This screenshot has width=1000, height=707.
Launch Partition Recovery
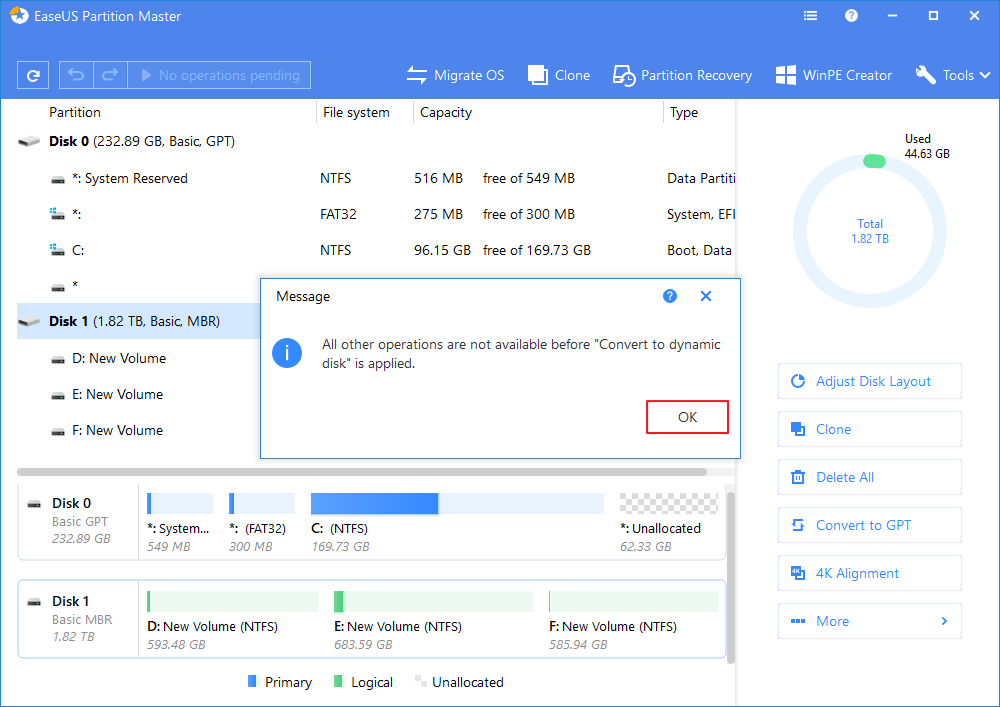coord(682,75)
